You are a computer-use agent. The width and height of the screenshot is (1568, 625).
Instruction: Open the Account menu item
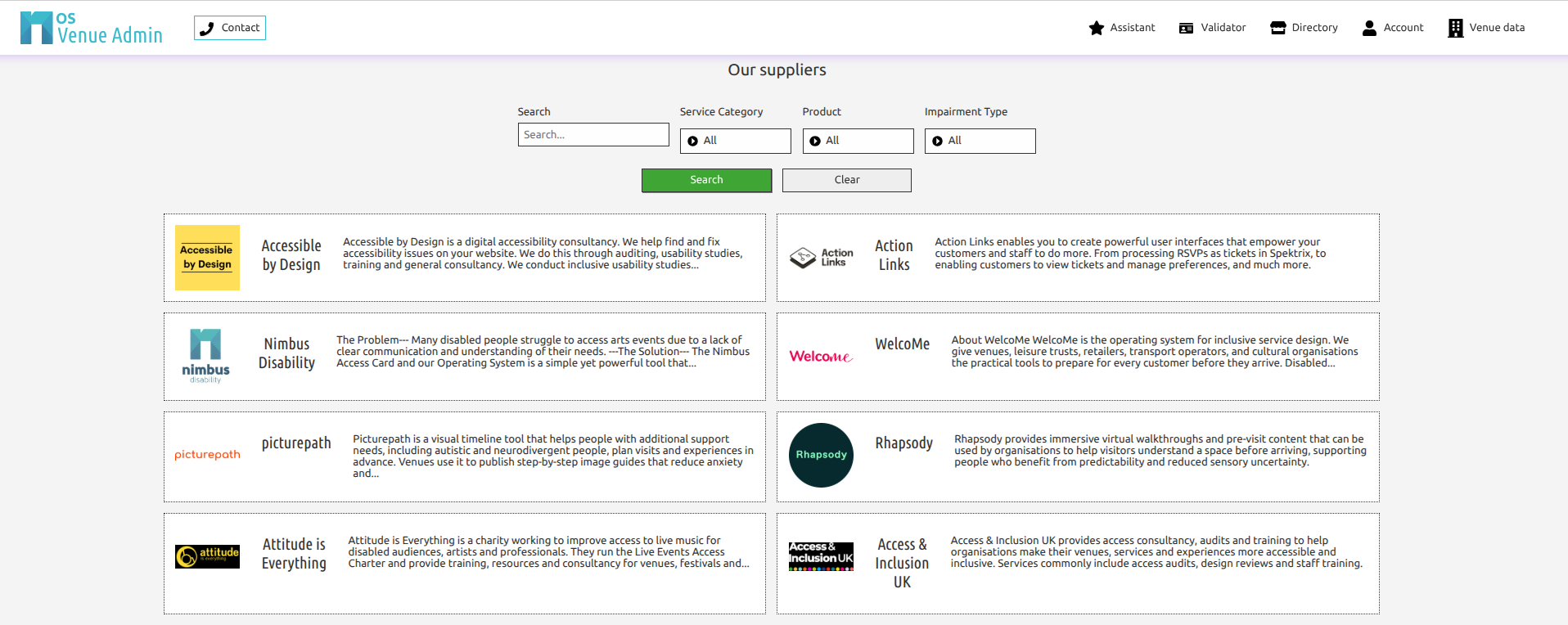(x=1392, y=28)
